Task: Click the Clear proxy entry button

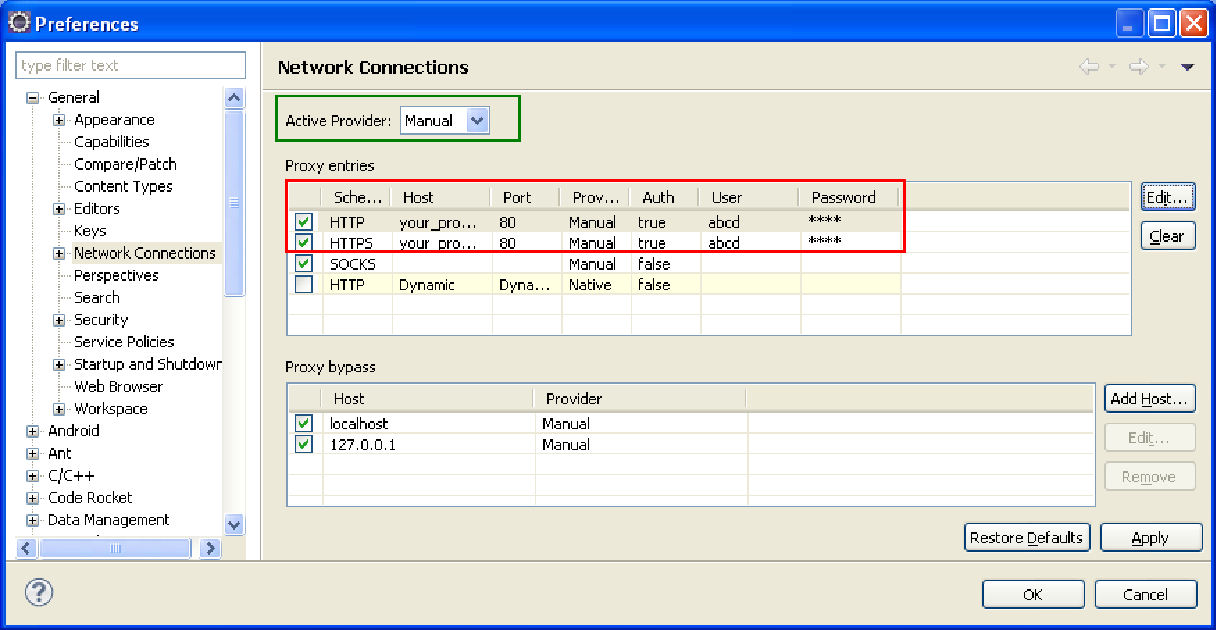Action: [x=1168, y=236]
